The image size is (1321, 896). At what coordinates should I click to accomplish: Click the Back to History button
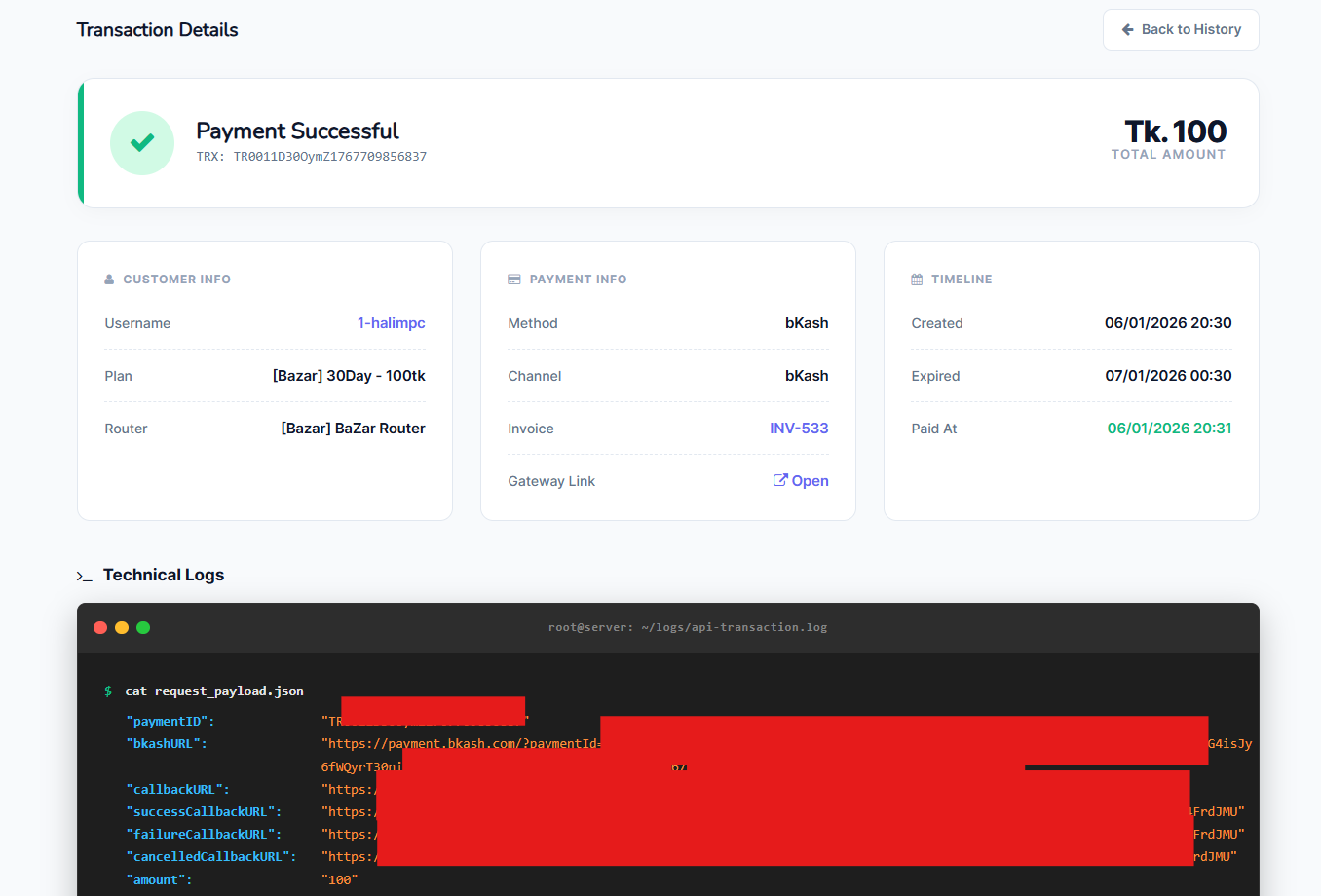click(1181, 30)
